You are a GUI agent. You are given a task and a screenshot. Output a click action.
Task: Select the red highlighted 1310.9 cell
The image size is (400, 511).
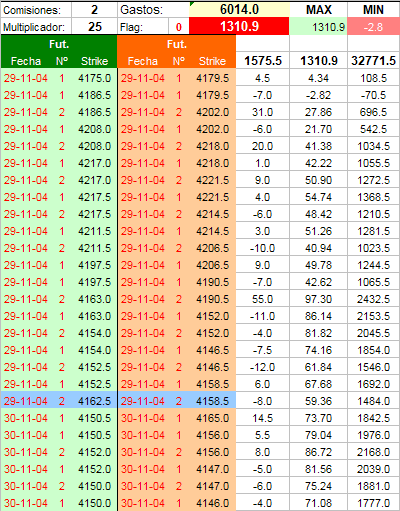tap(239, 26)
